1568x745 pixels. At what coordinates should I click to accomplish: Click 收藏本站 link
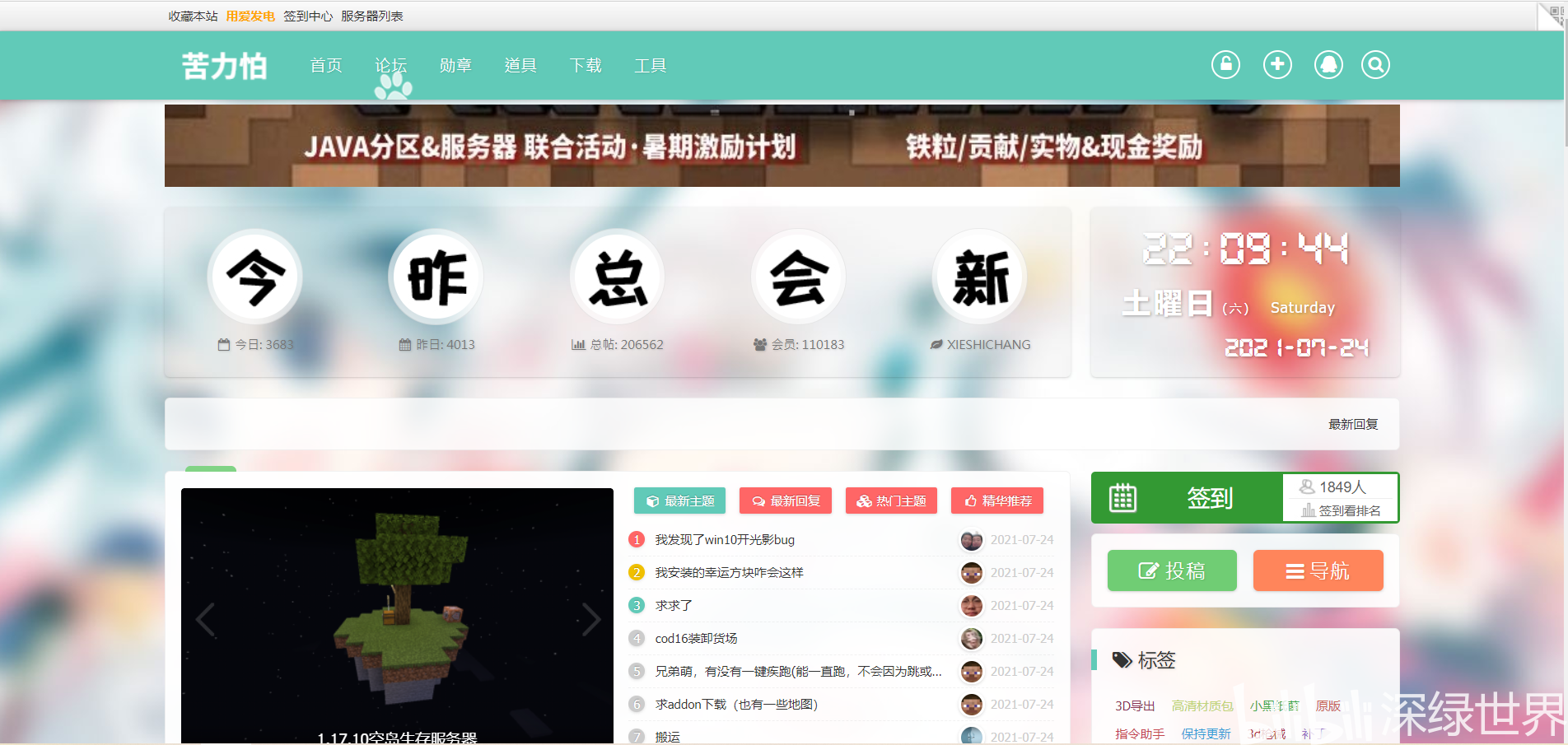click(x=193, y=16)
